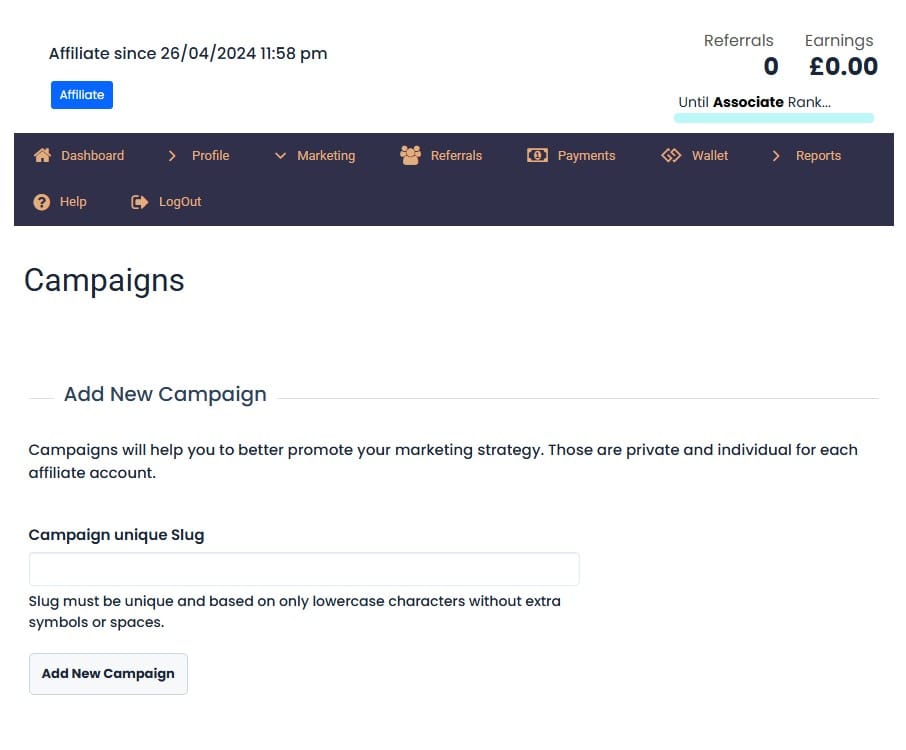
Task: Submit with the Add New Campaign button
Action: coord(108,674)
